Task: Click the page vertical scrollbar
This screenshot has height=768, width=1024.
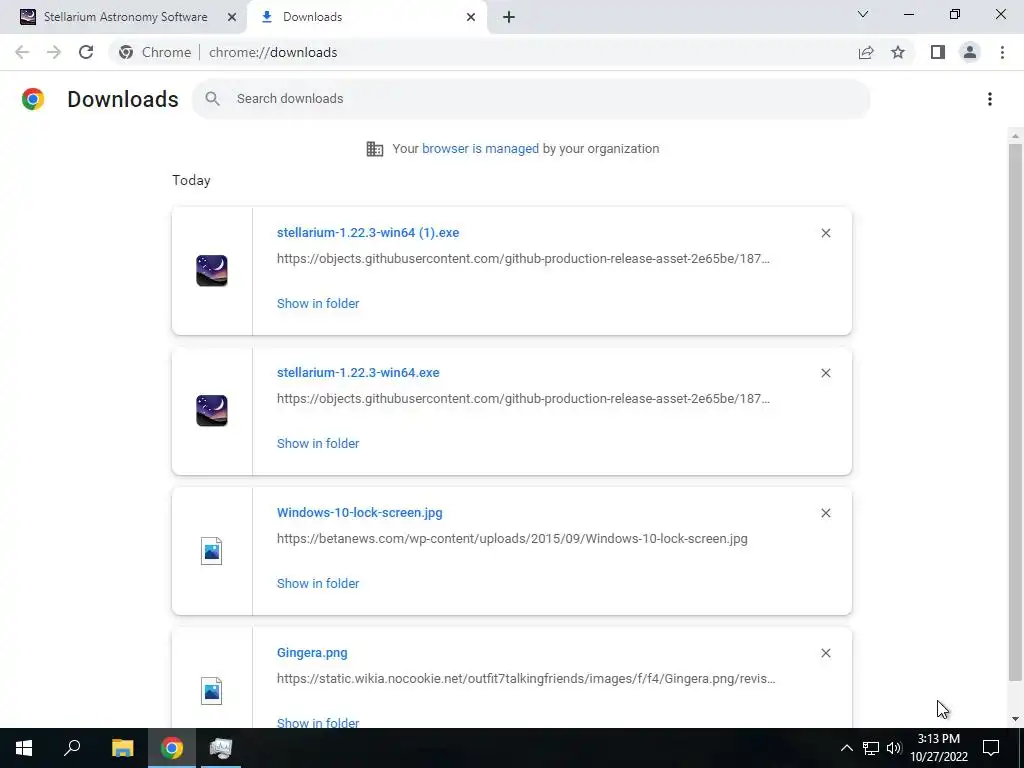Action: 1015,411
